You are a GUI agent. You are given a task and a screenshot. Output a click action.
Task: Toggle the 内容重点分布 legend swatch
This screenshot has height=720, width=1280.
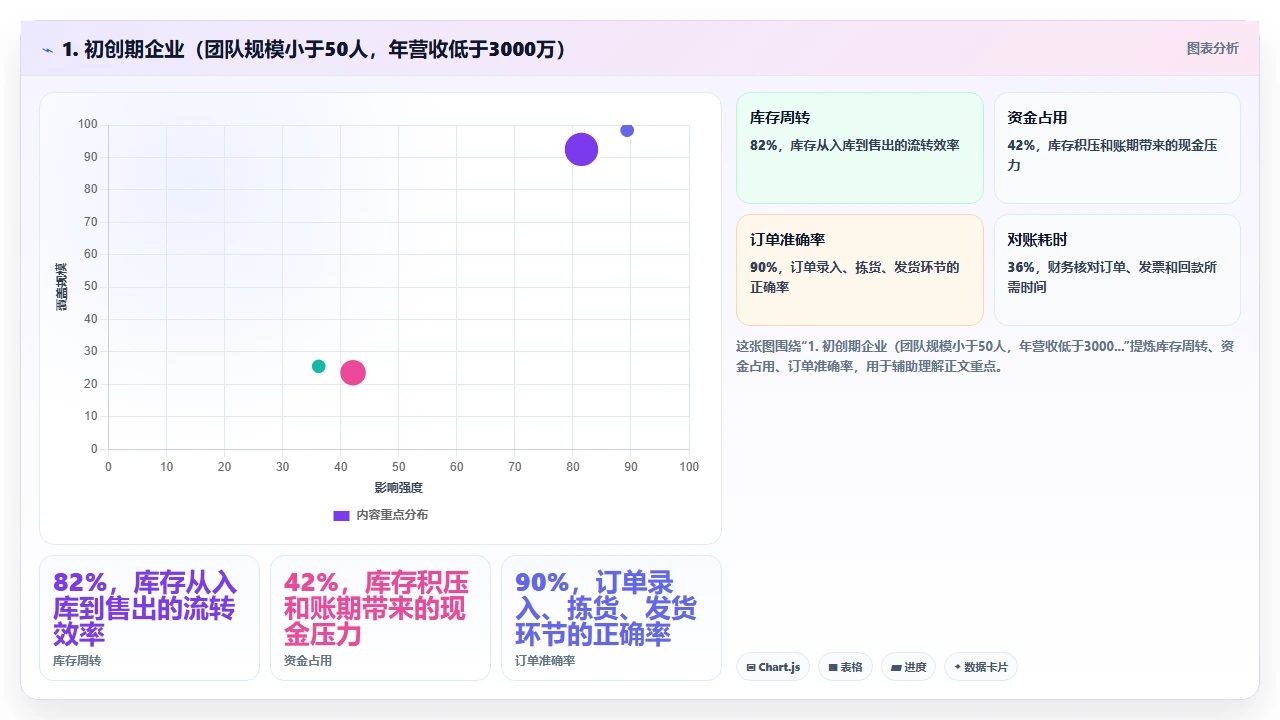(x=341, y=515)
